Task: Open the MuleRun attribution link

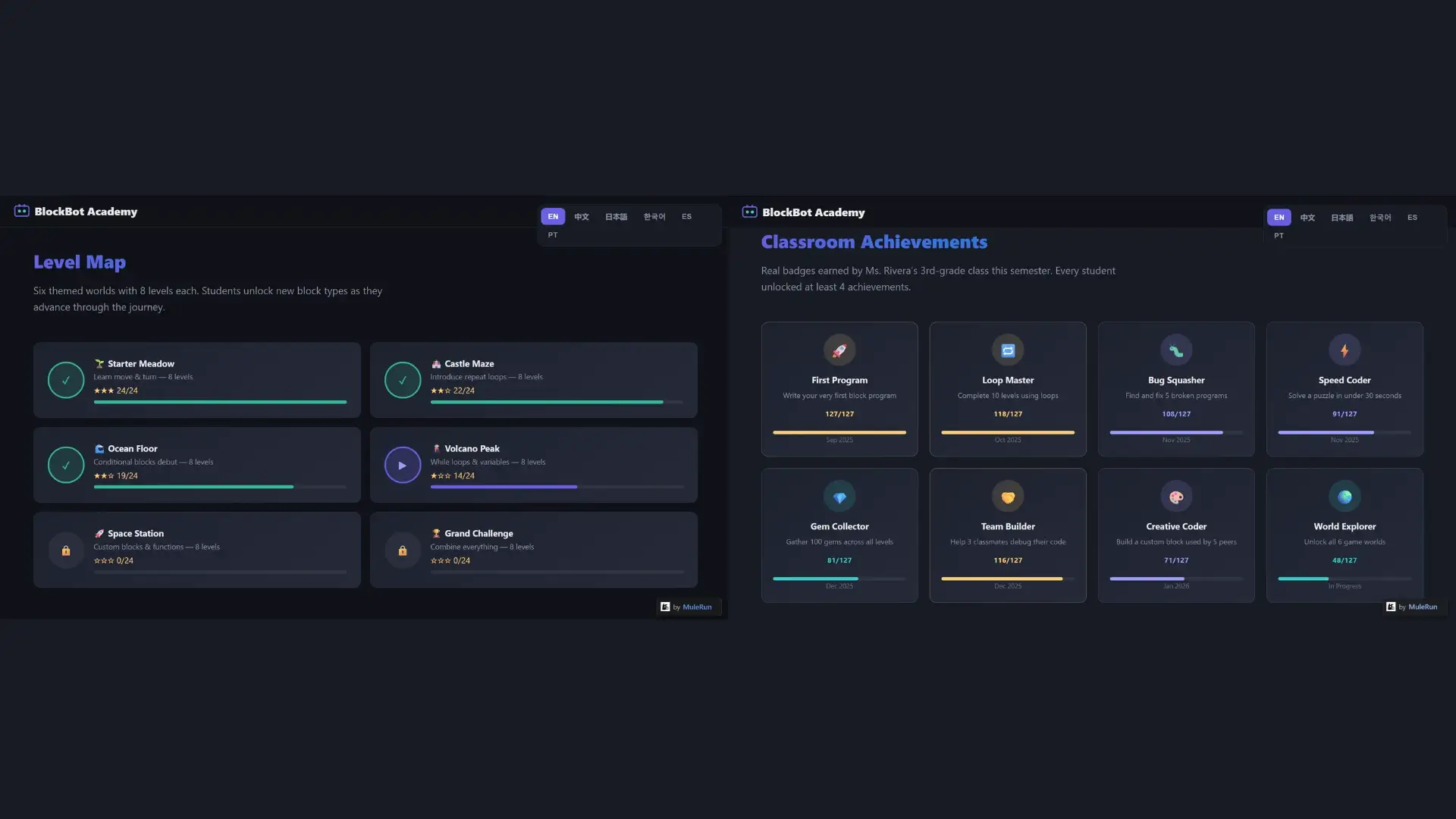Action: tap(696, 607)
